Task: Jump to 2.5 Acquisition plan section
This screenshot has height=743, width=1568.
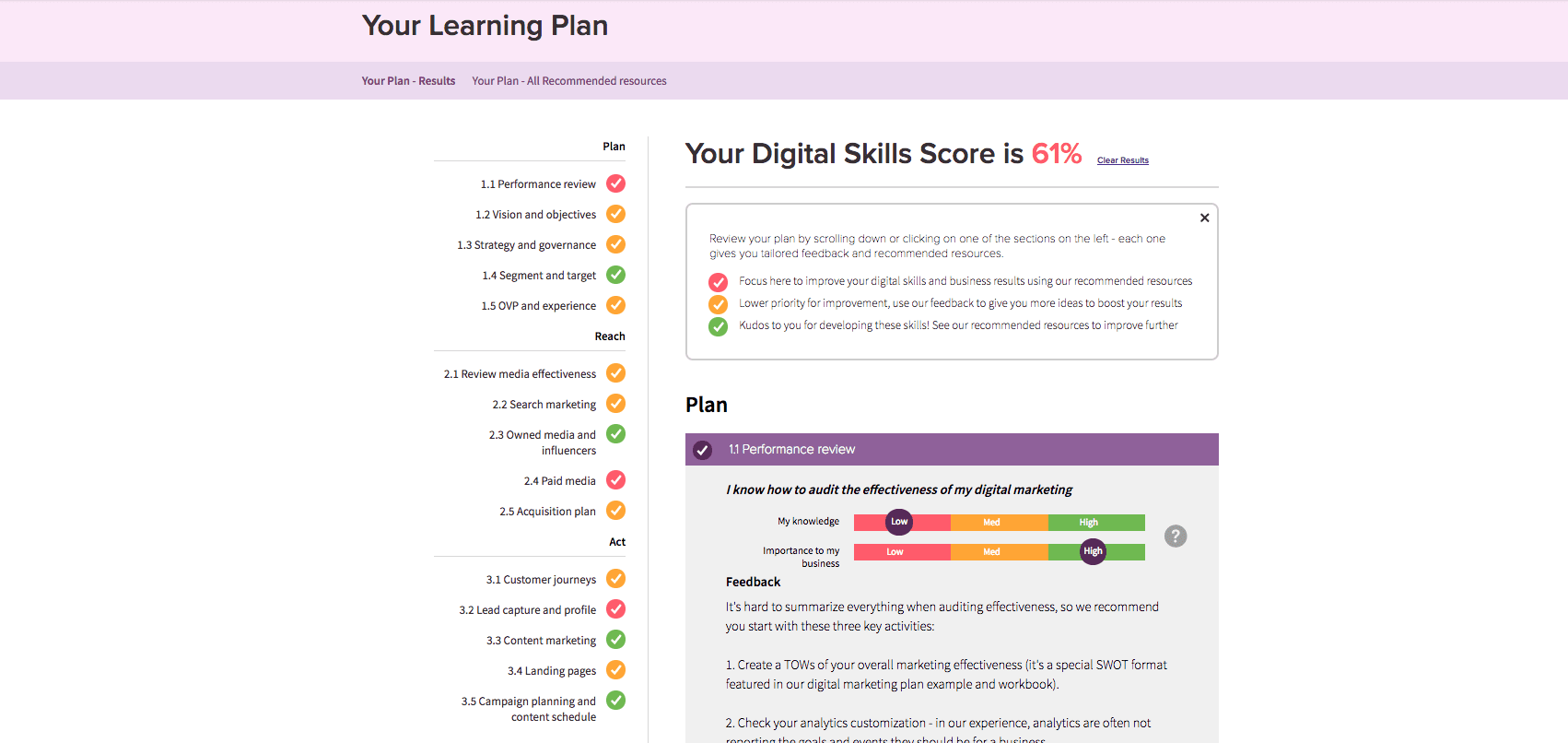Action: click(547, 512)
